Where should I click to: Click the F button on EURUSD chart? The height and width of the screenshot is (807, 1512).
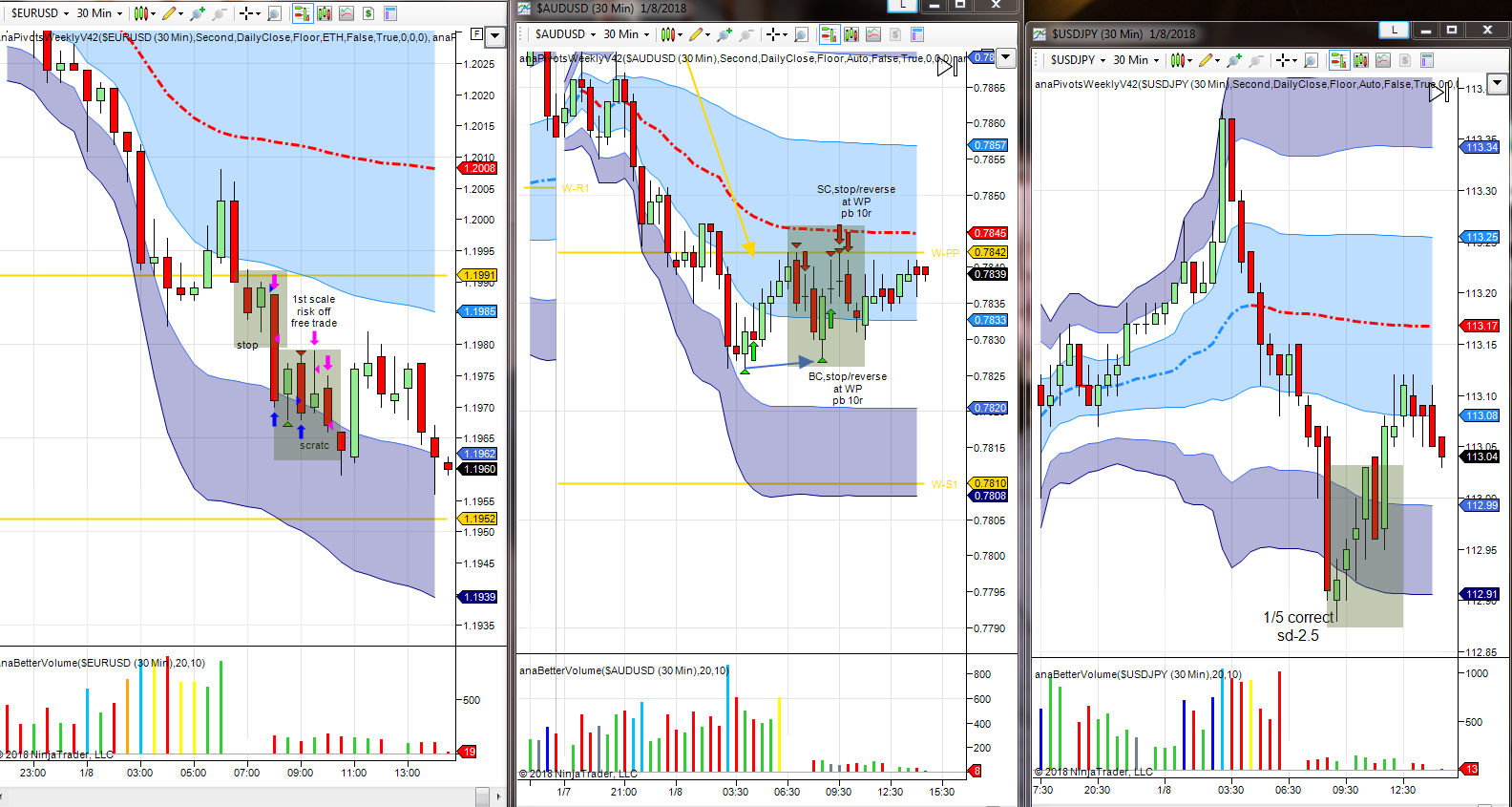point(476,34)
